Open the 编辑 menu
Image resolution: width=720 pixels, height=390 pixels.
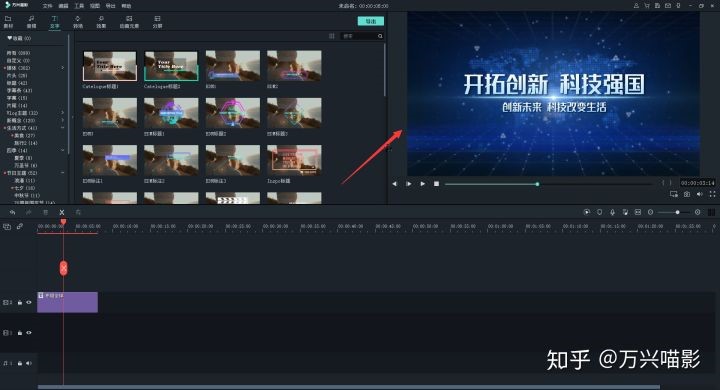click(63, 6)
